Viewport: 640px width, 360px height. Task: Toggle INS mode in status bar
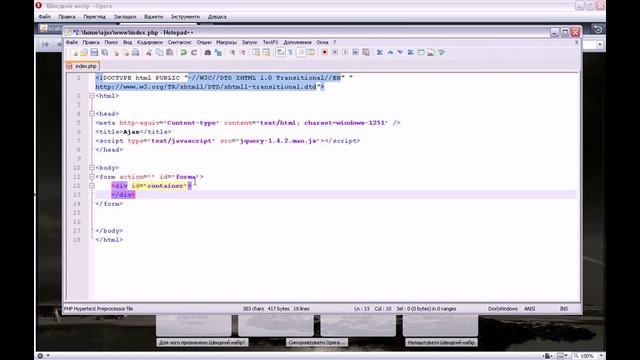click(x=564, y=309)
